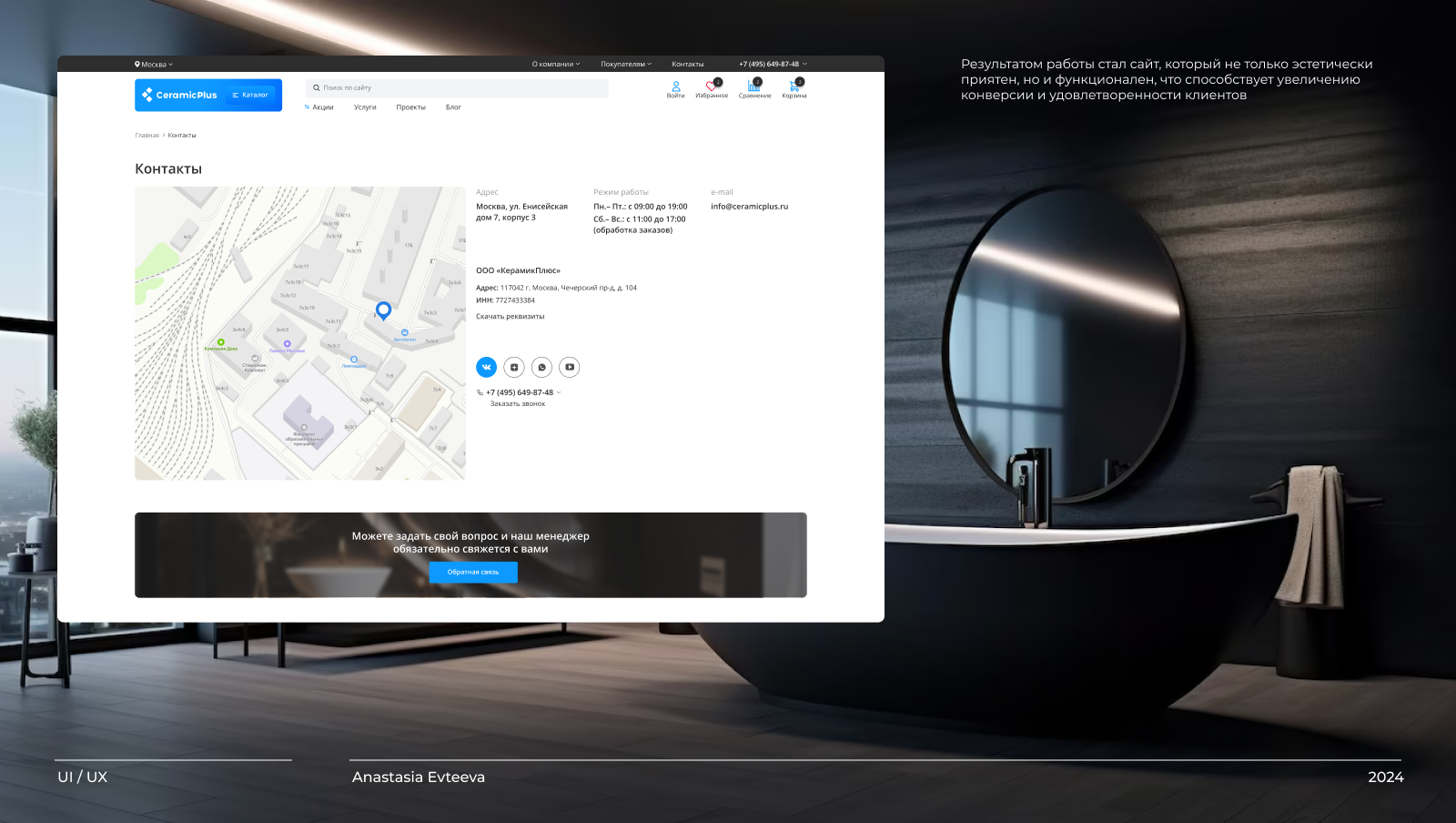This screenshot has height=823, width=1456.
Task: Expand the О компании menu
Action: tap(555, 65)
